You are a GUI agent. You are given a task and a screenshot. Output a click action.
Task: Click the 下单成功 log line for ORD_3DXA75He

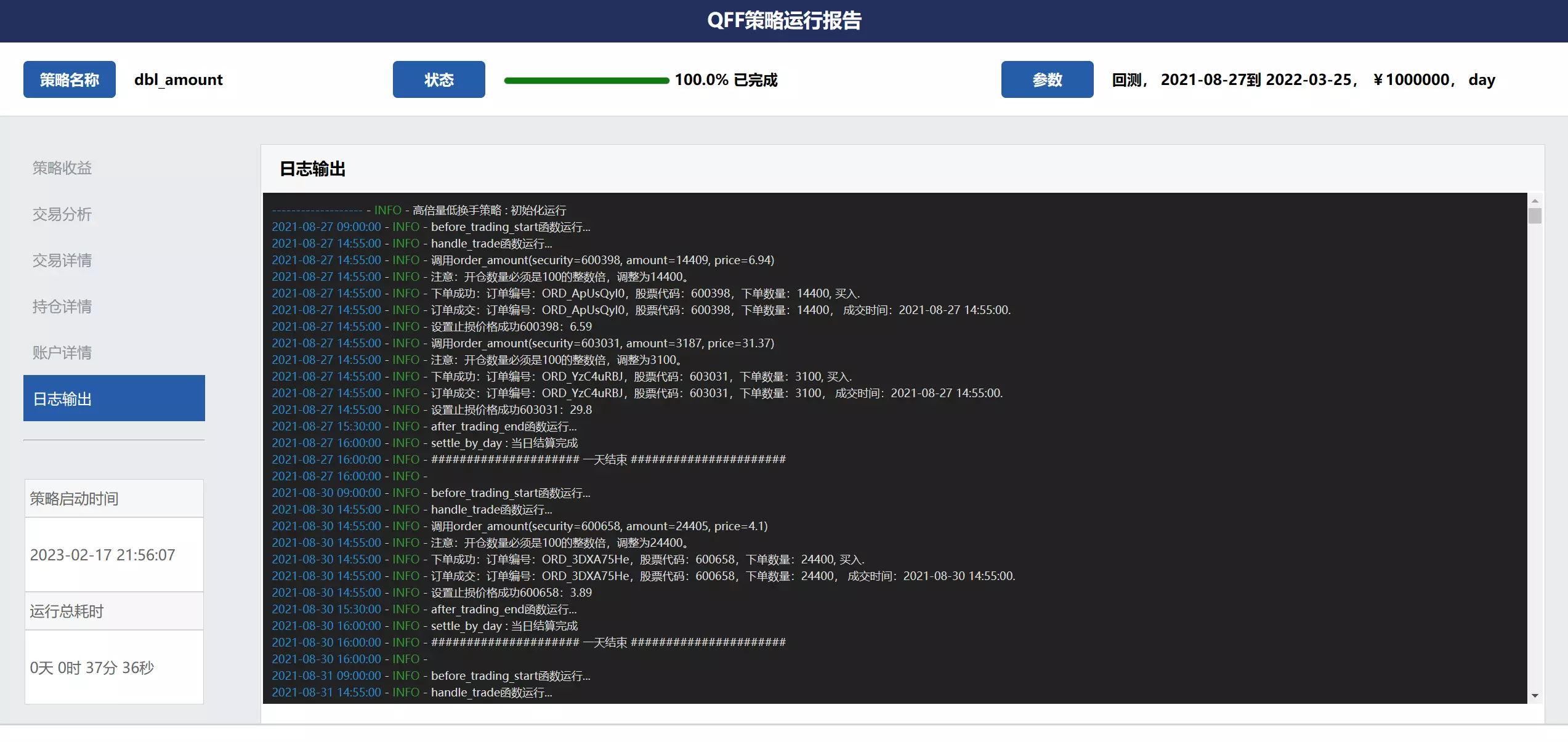(x=568, y=559)
